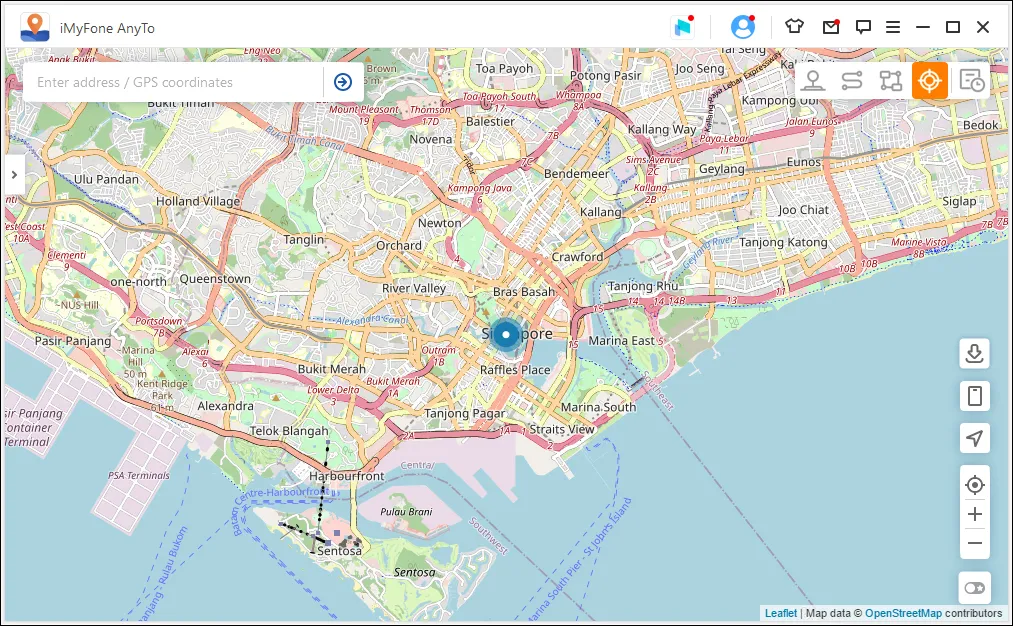The width and height of the screenshot is (1013, 626).
Task: Expand the left side panel
Action: coord(14,174)
